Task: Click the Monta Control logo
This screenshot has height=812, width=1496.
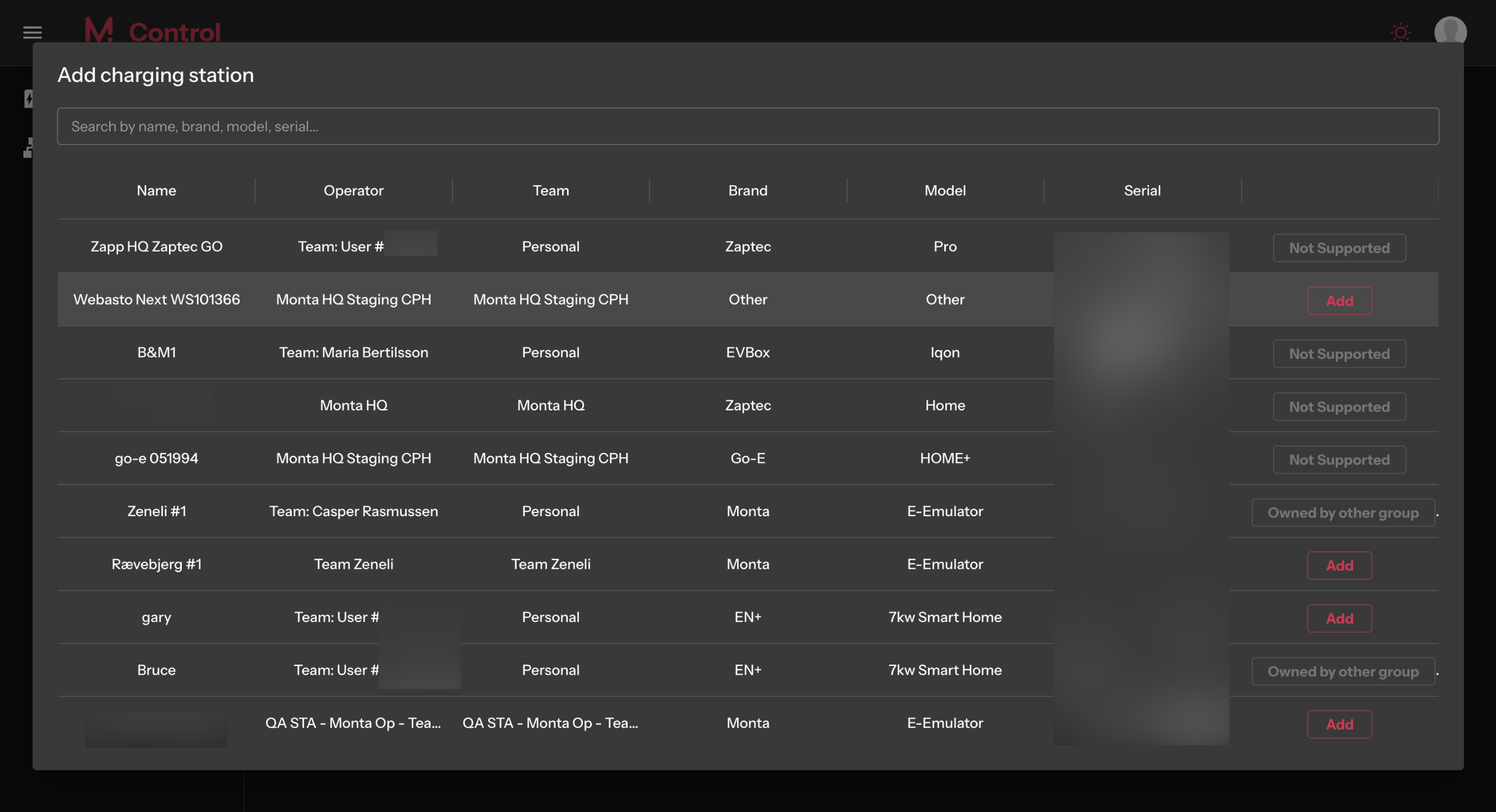Action: point(153,32)
